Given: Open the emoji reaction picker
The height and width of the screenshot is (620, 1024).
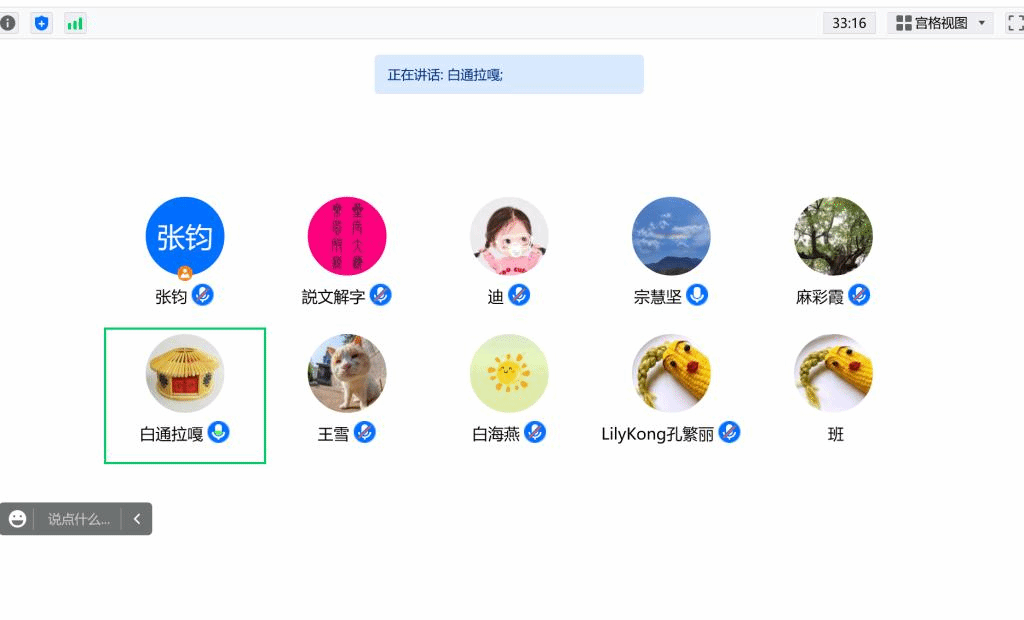Looking at the screenshot, I should 18,519.
